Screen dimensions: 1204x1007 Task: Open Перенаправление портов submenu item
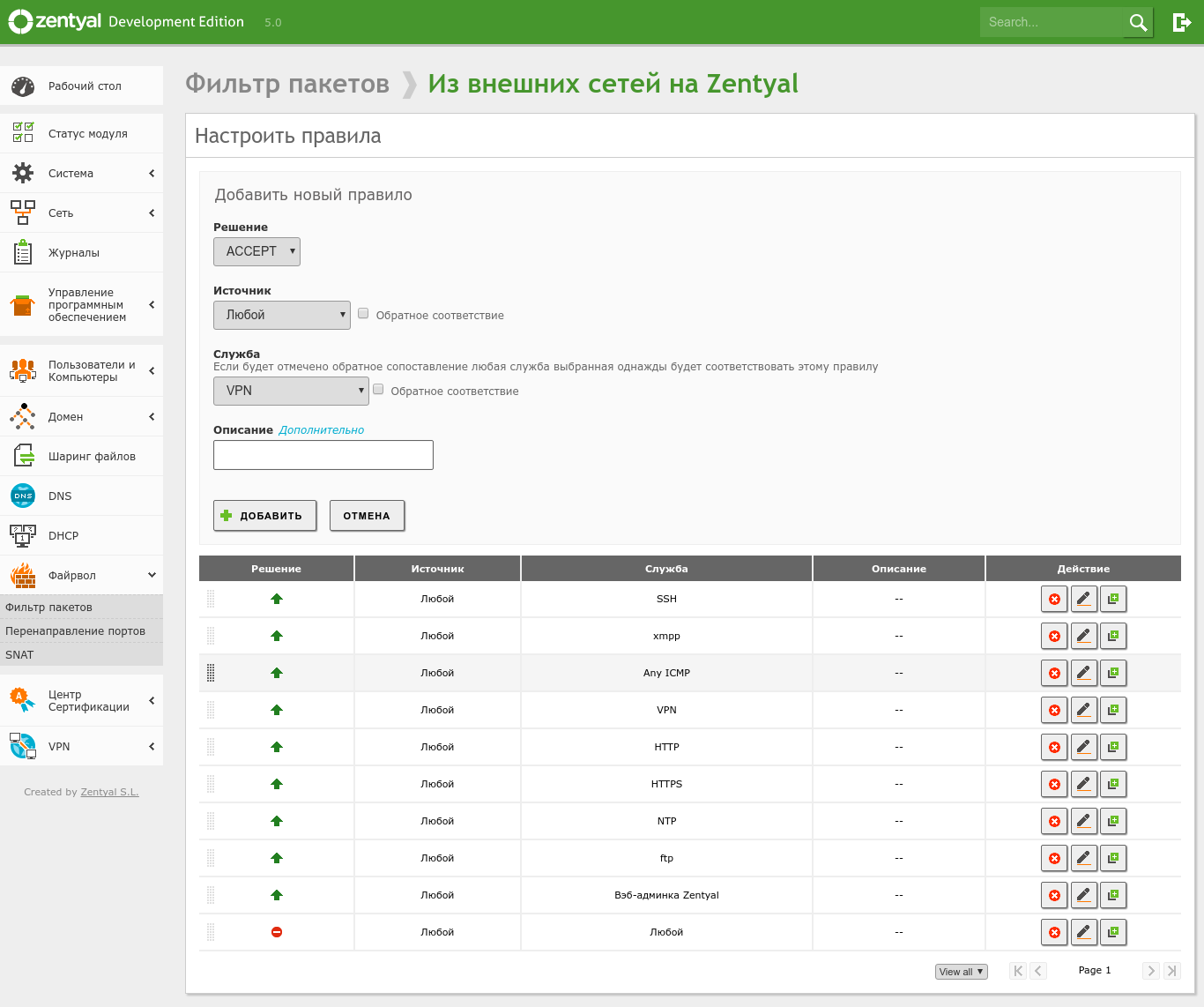click(81, 630)
